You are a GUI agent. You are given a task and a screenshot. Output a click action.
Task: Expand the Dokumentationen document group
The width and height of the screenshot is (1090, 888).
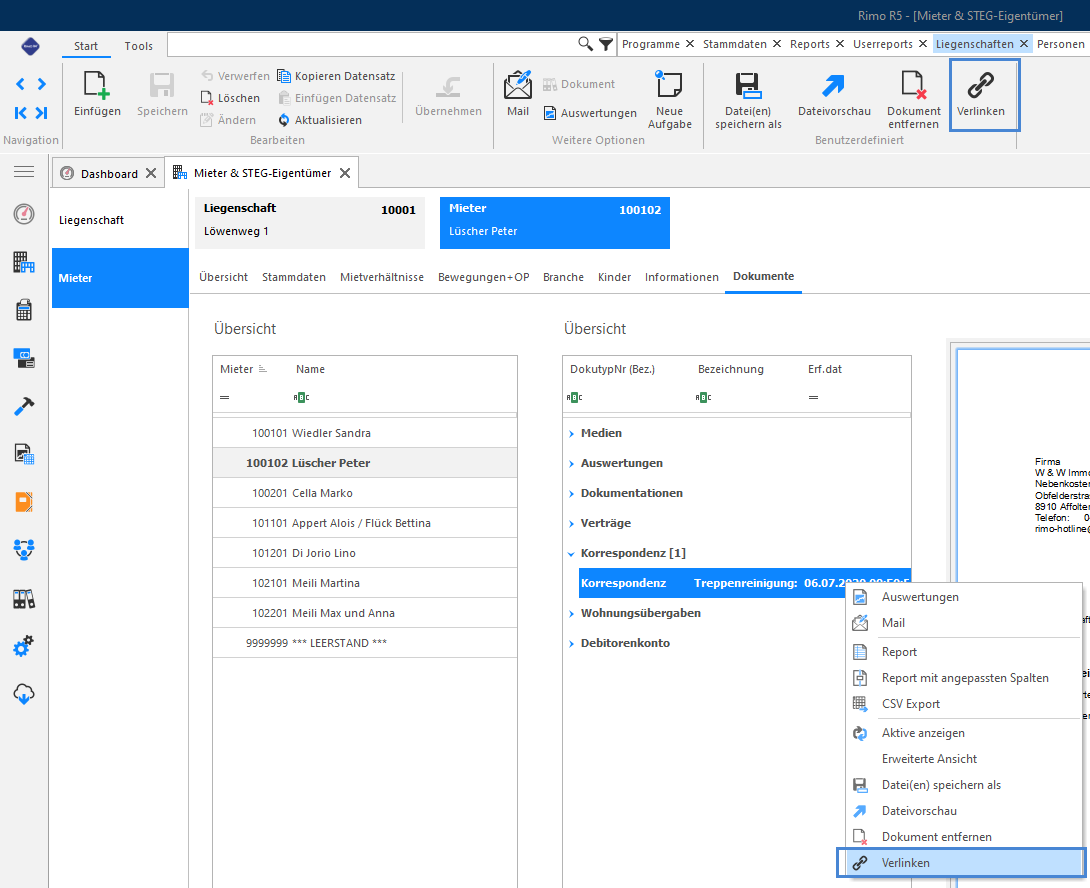571,494
